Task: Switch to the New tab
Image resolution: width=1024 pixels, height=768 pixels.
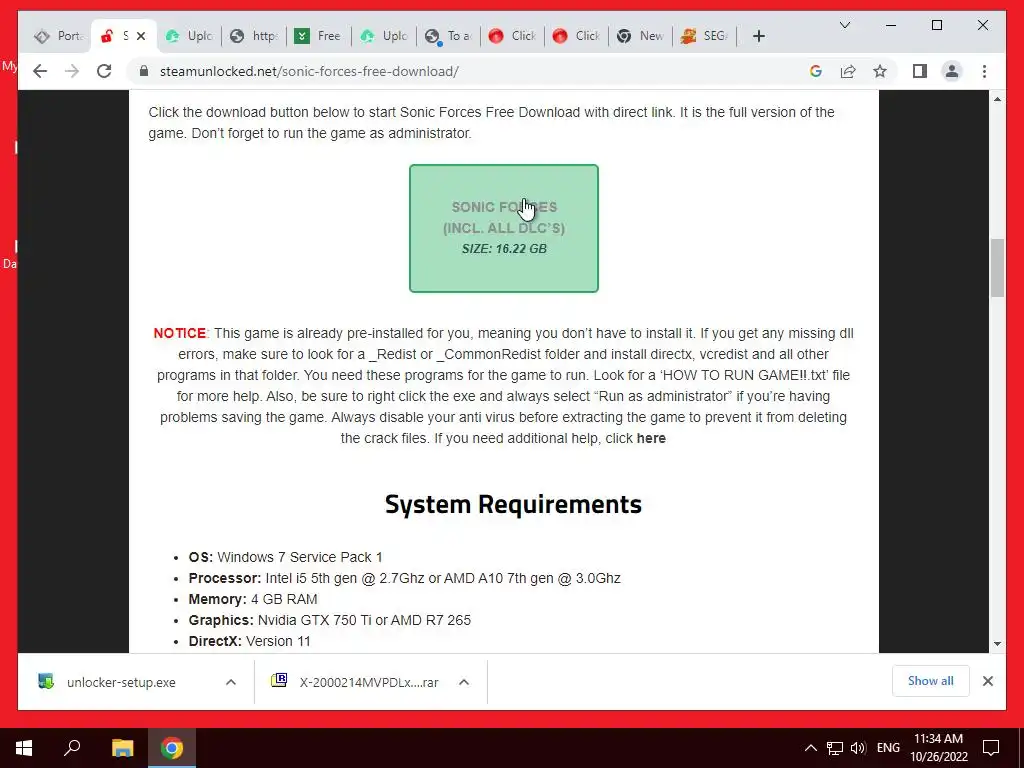Action: (x=641, y=36)
